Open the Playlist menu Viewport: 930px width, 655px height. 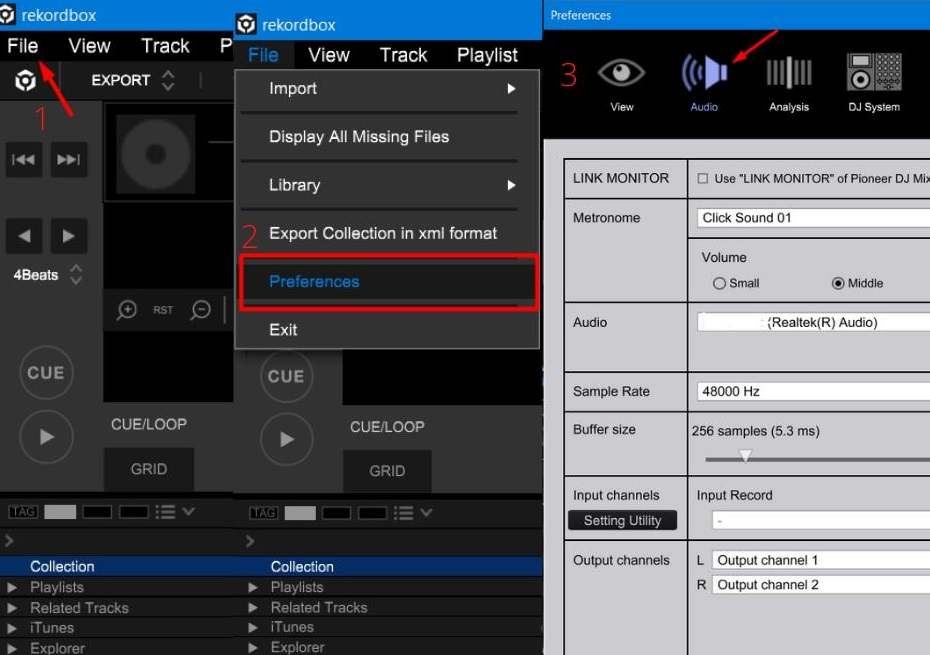(487, 55)
